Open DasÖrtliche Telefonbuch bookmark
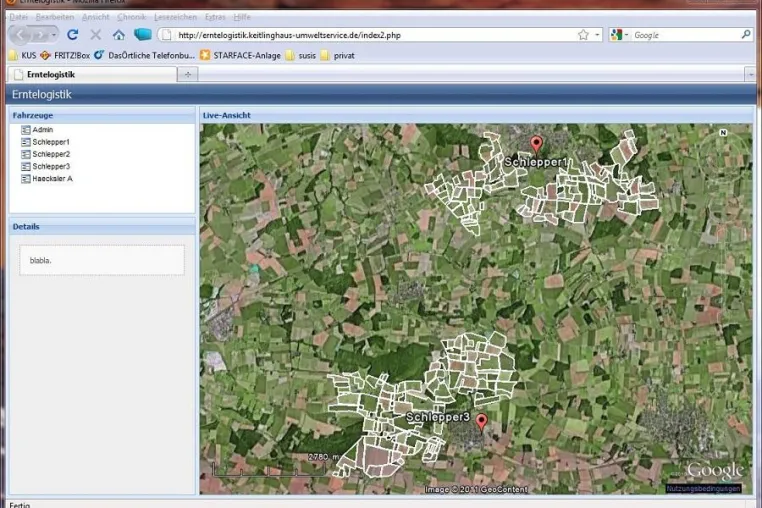 pos(144,55)
